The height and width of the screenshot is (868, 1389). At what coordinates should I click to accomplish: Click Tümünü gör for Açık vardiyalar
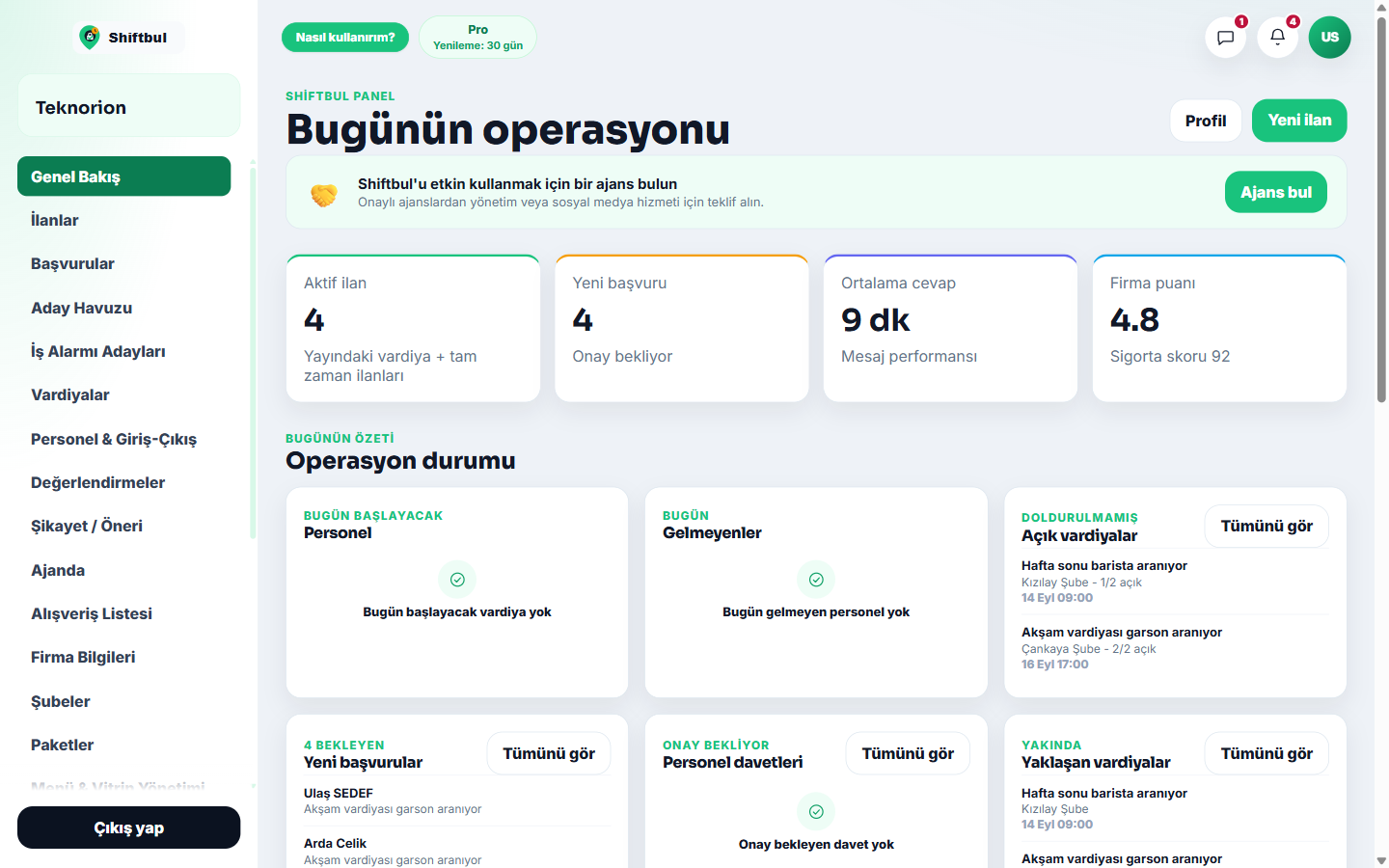coord(1266,526)
